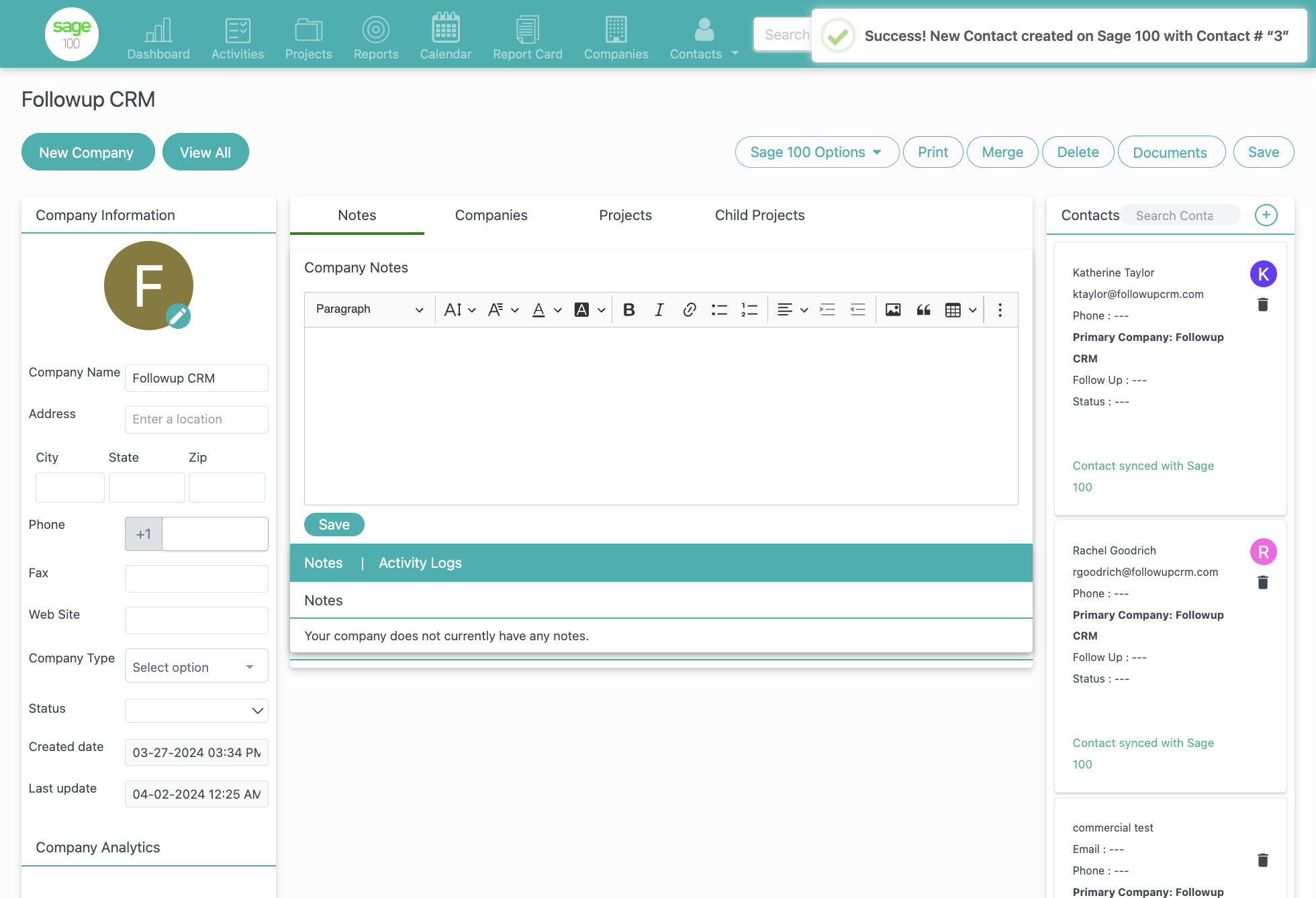Go to Activities in the top navigation
This screenshot has width=1316, height=898.
pyautogui.click(x=238, y=38)
